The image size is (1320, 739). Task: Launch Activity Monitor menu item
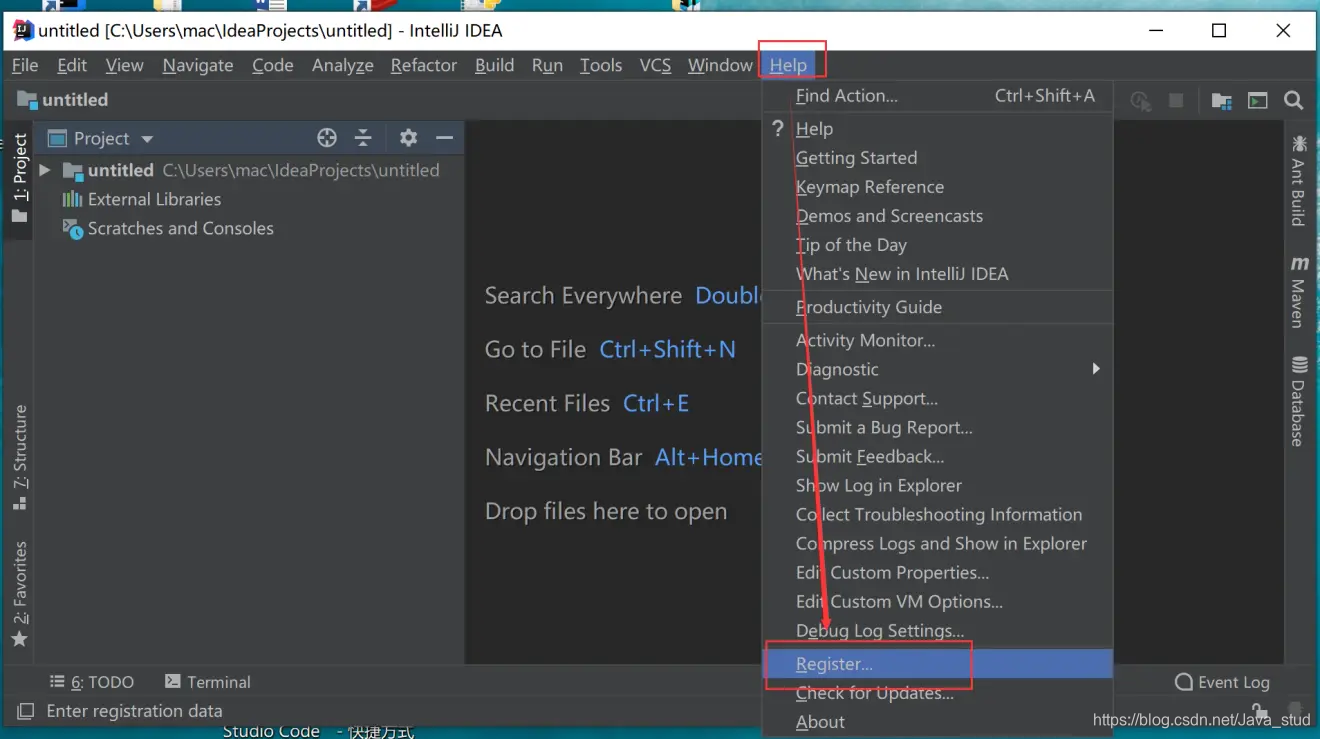pos(938,340)
